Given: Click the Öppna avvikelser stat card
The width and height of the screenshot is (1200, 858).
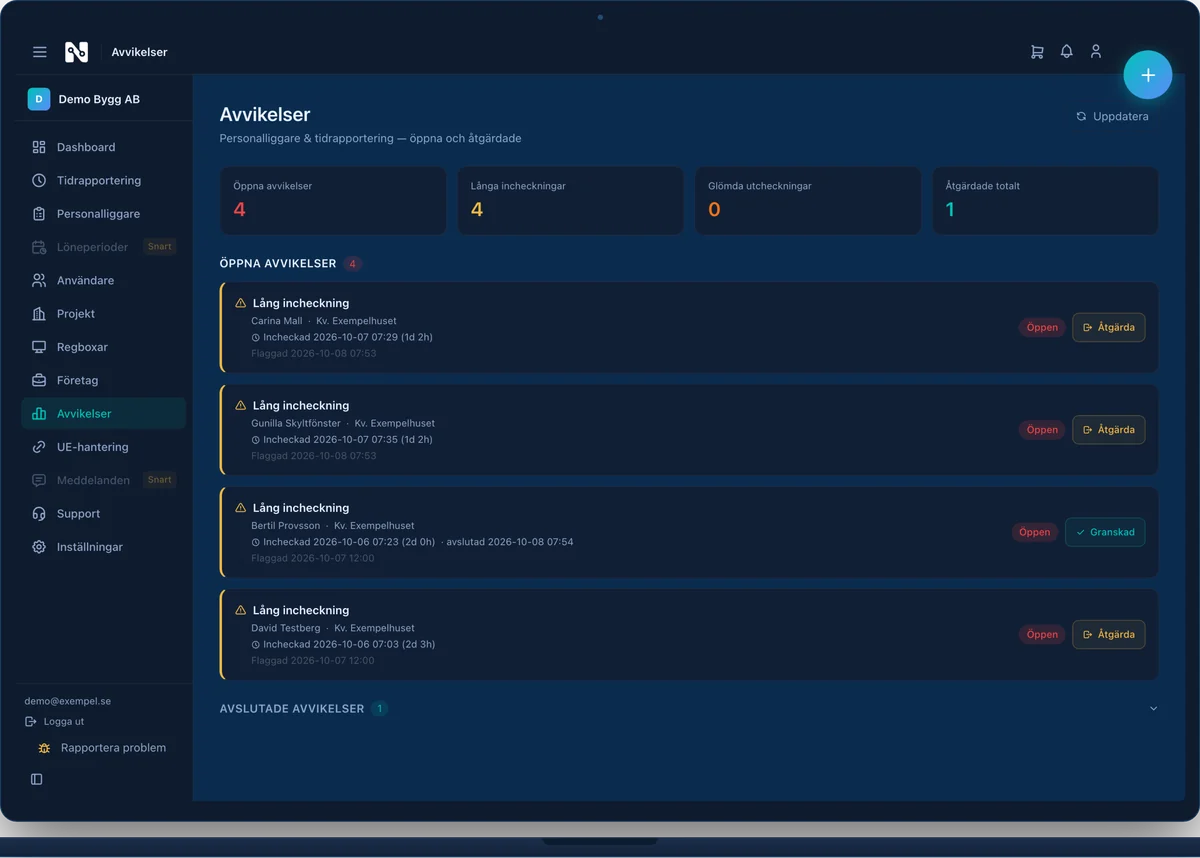Looking at the screenshot, I should click(x=333, y=201).
